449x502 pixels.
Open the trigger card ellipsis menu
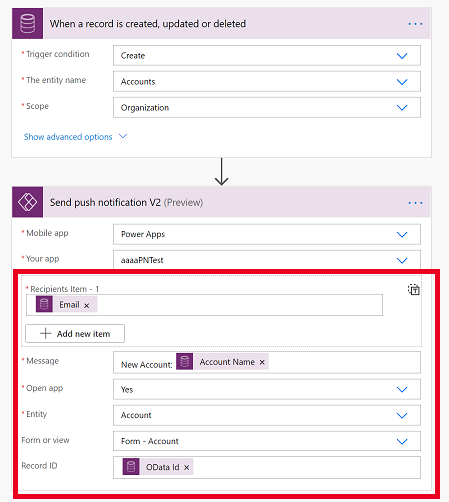pos(415,24)
